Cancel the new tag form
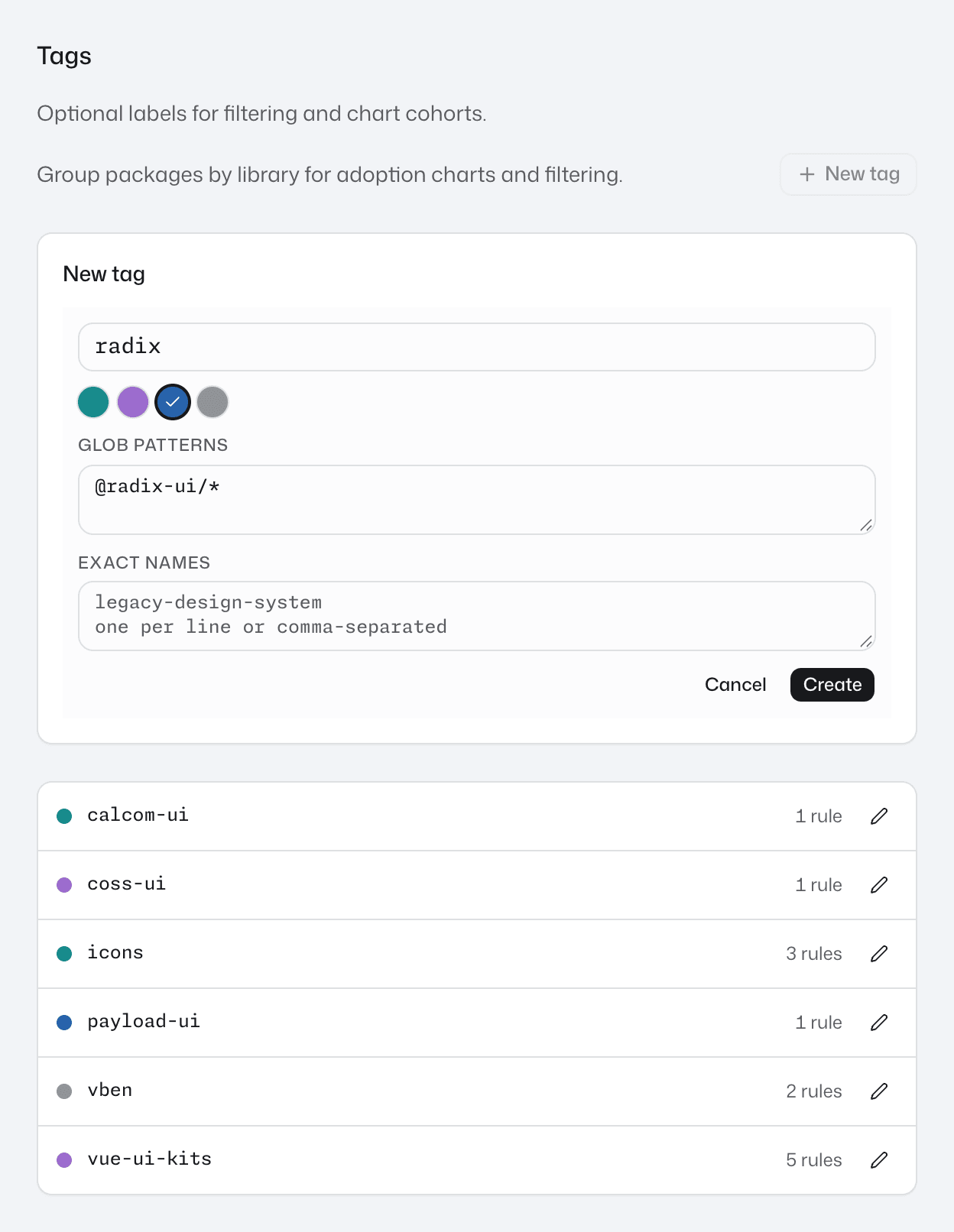The height and width of the screenshot is (1232, 954). coord(735,685)
